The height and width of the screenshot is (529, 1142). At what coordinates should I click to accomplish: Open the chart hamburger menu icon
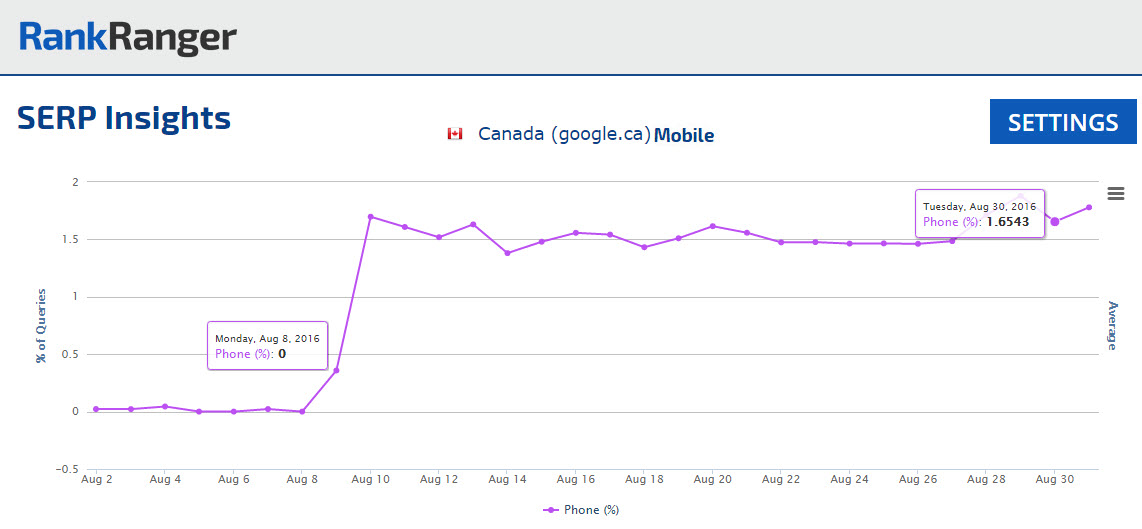(x=1116, y=193)
